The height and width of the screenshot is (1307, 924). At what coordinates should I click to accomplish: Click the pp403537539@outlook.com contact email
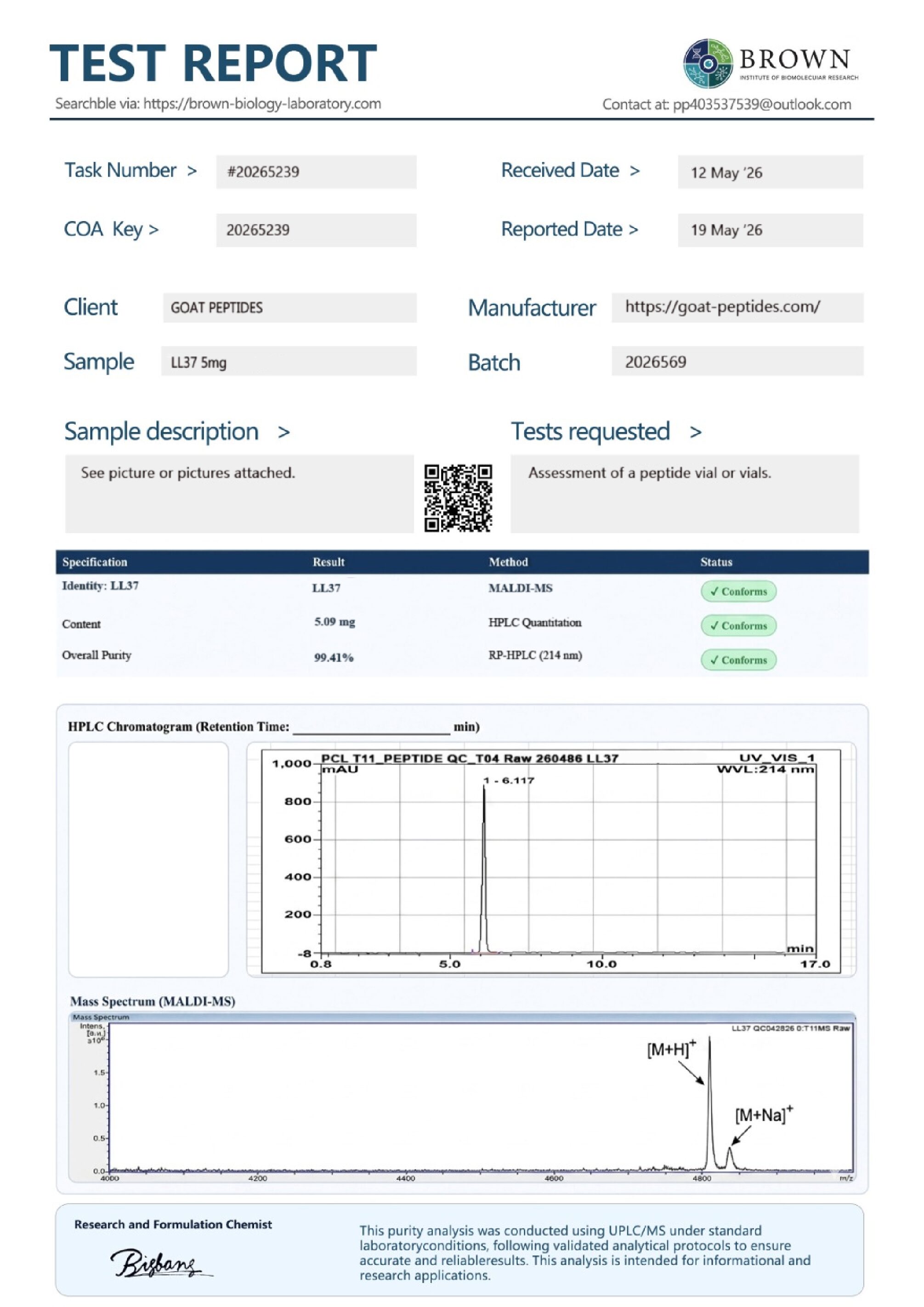[762, 104]
